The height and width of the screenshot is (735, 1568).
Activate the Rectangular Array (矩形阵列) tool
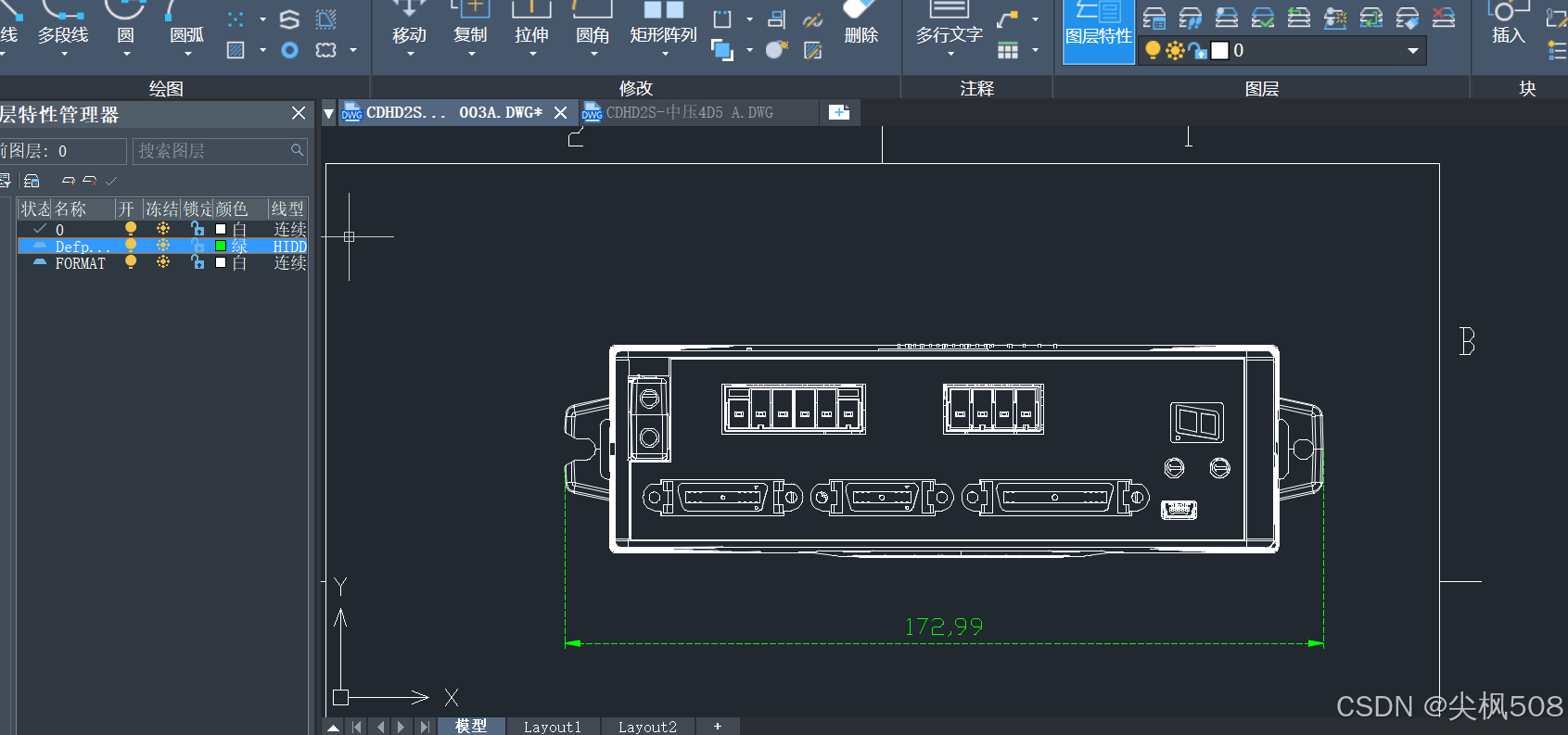(663, 23)
